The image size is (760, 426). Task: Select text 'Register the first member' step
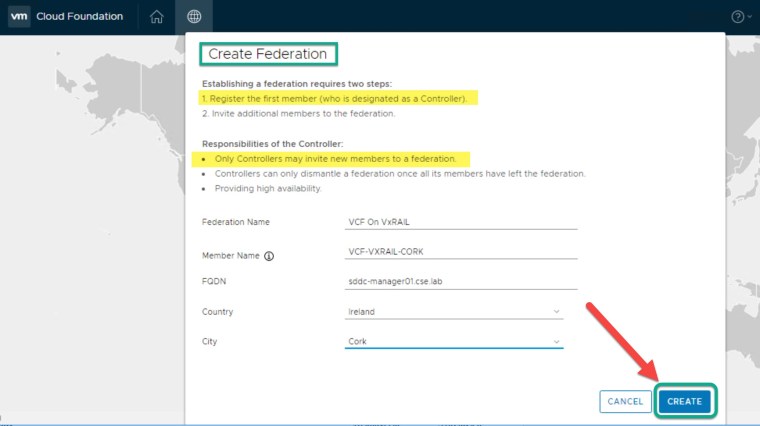pos(334,98)
